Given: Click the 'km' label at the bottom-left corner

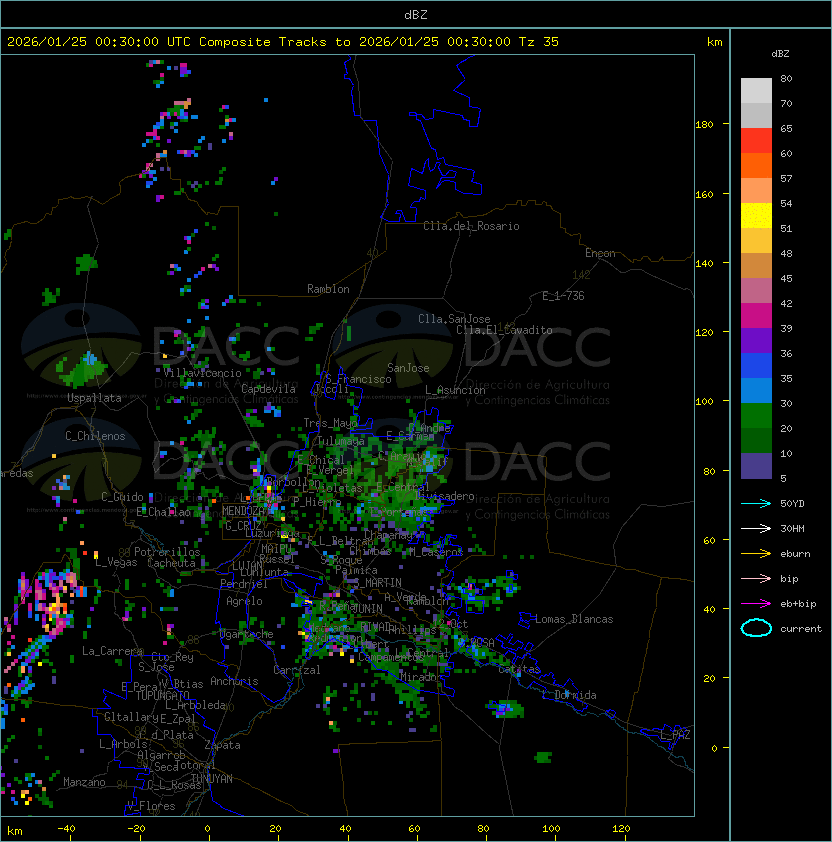Looking at the screenshot, I should [15, 831].
